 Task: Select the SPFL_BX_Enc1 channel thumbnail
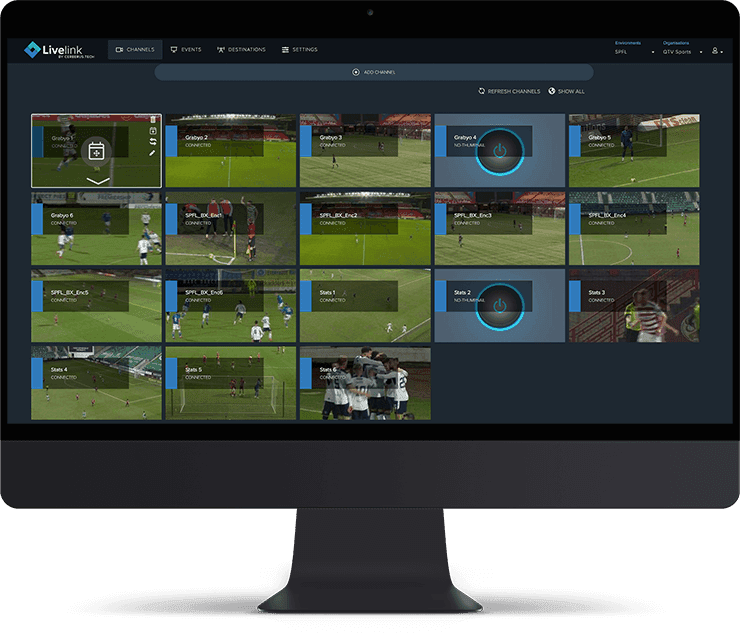(231, 228)
